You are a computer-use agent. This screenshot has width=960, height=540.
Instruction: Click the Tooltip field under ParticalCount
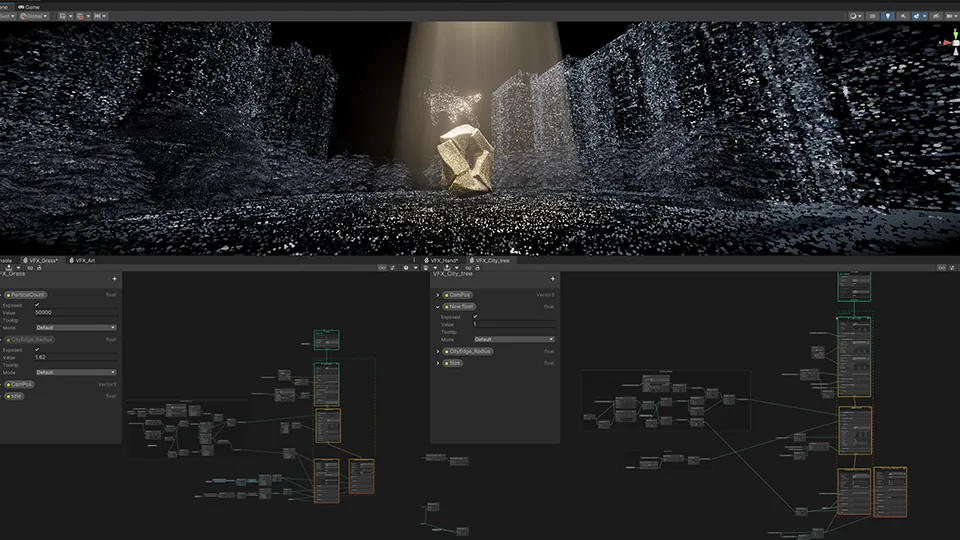76,320
